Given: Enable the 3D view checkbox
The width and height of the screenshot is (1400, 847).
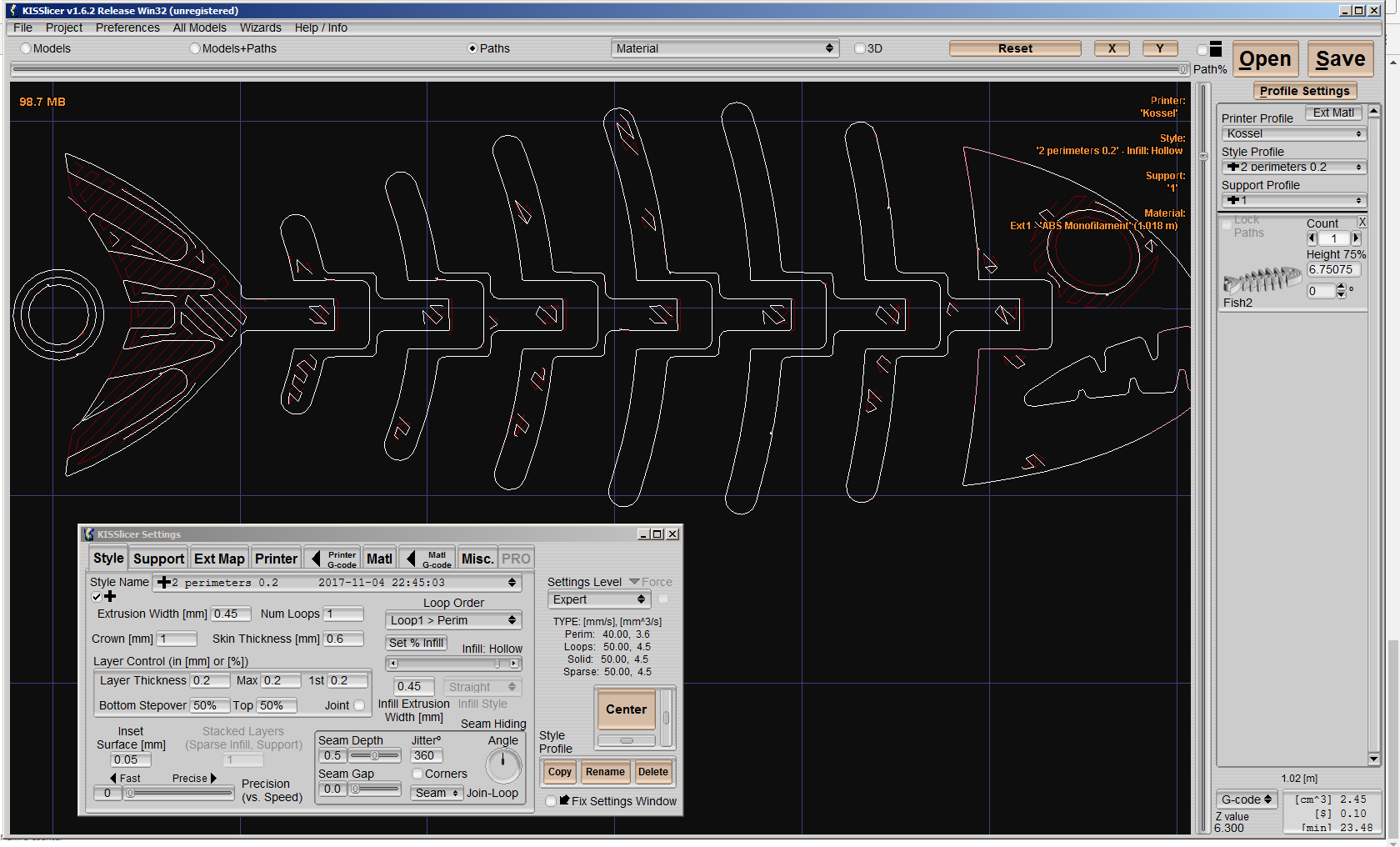Looking at the screenshot, I should 860,48.
